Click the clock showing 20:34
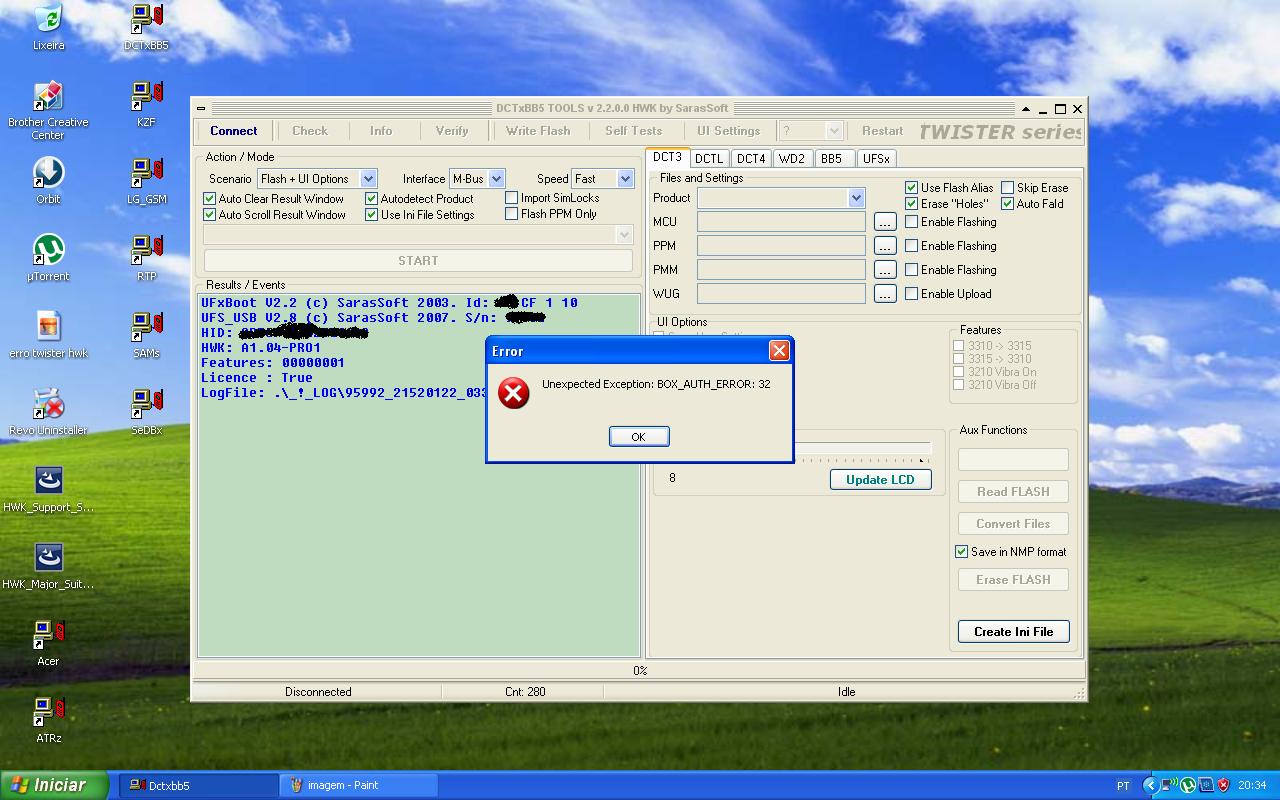The image size is (1280, 800). 1252,786
